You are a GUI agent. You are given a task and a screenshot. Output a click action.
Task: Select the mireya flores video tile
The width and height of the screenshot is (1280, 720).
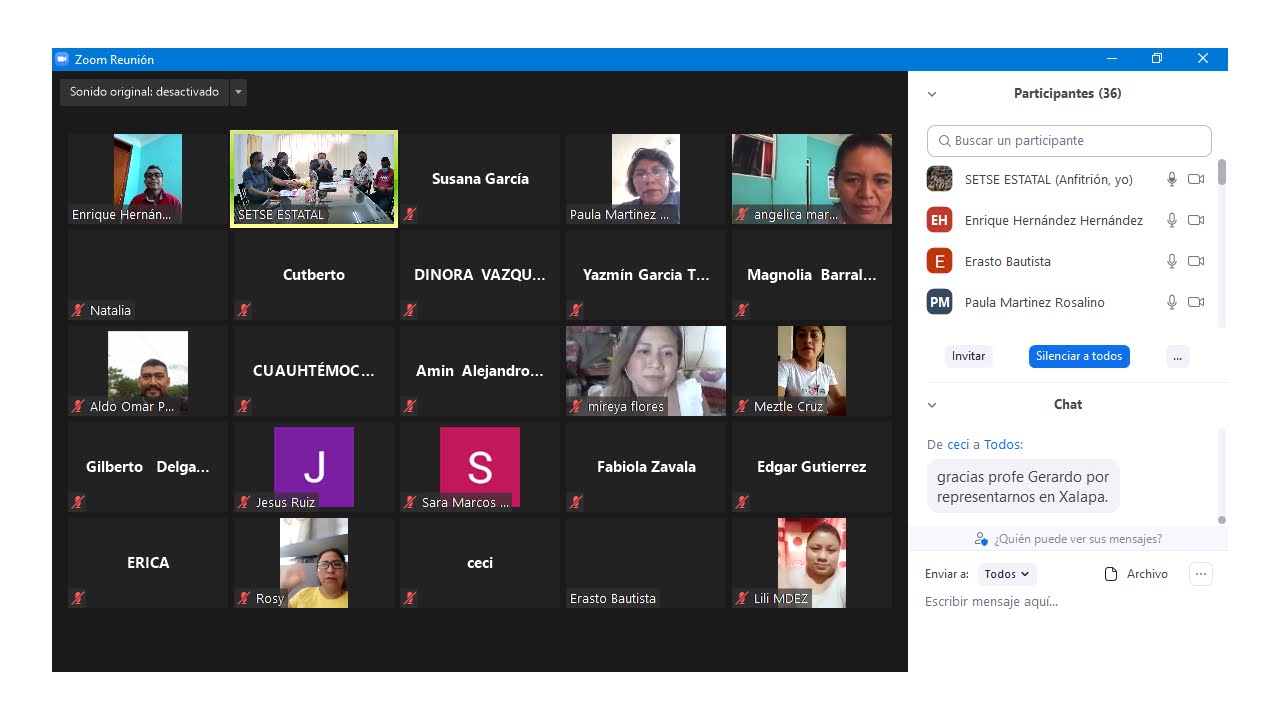(x=646, y=371)
